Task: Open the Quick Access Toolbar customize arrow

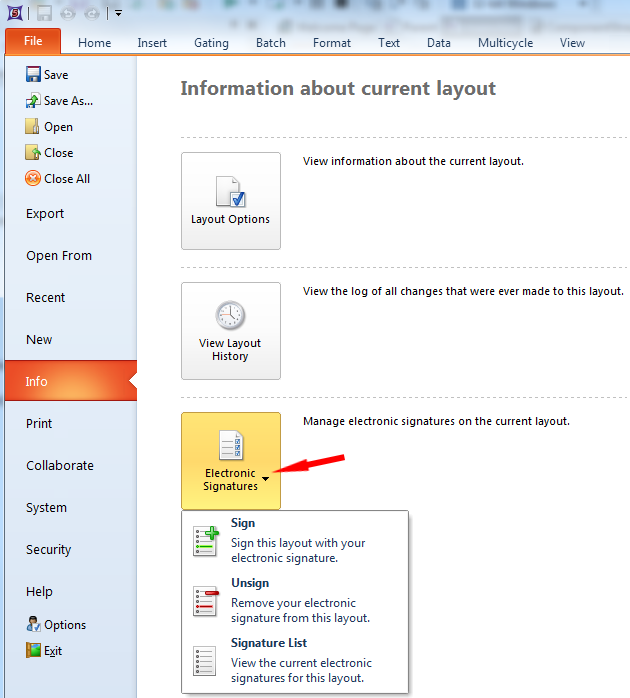Action: pos(118,13)
